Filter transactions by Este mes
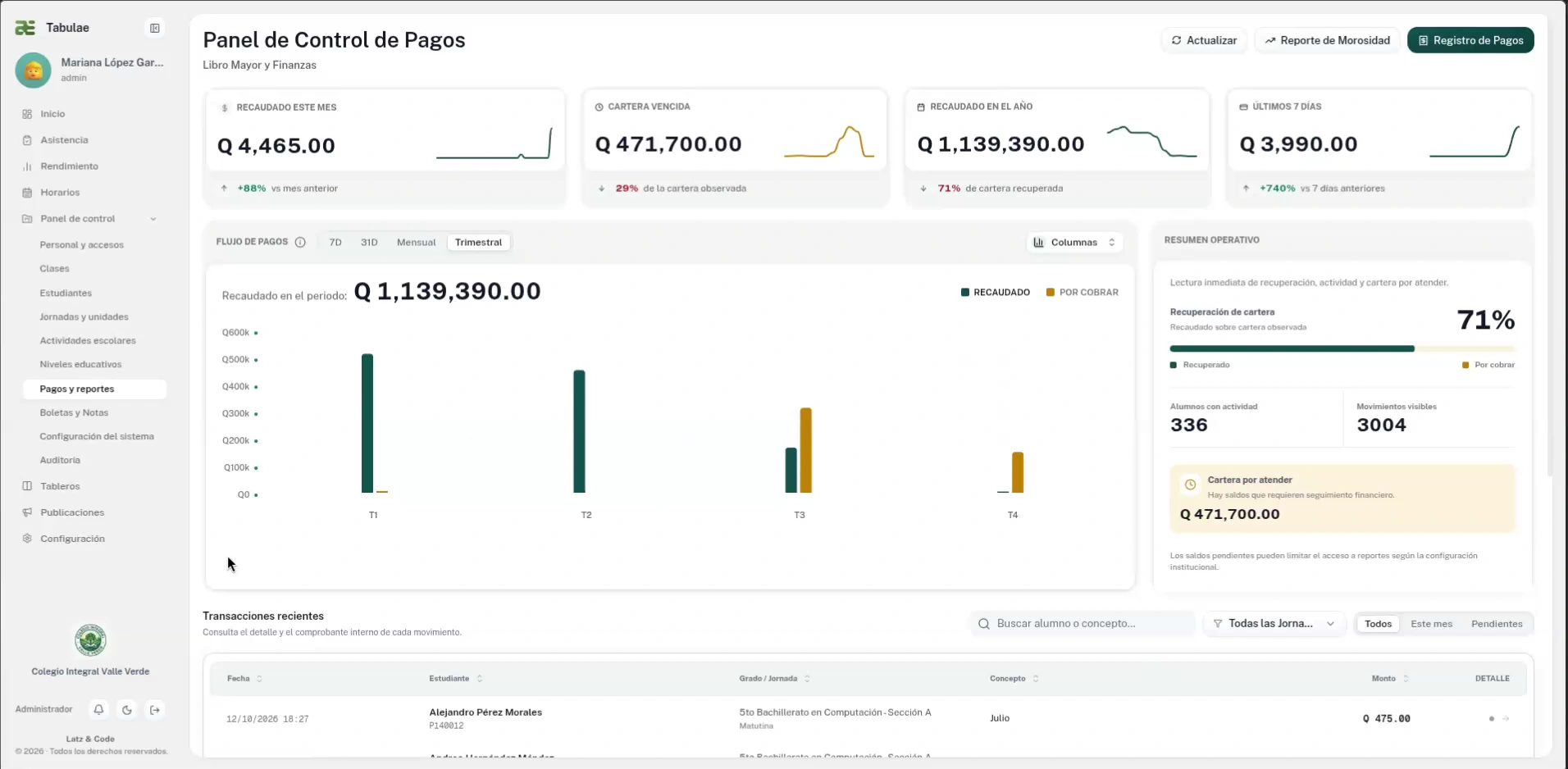 (x=1431, y=624)
